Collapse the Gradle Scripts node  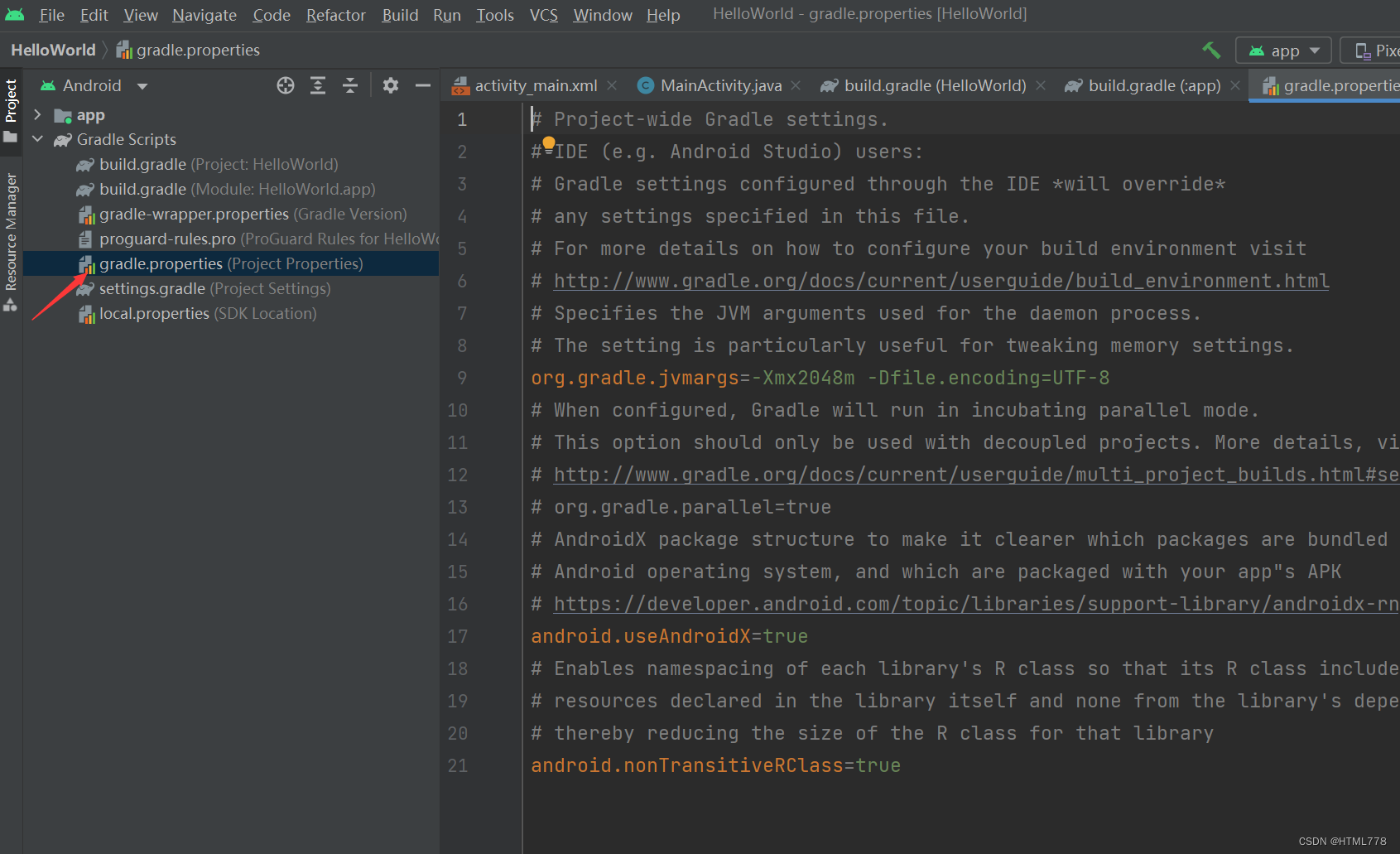pyautogui.click(x=37, y=139)
